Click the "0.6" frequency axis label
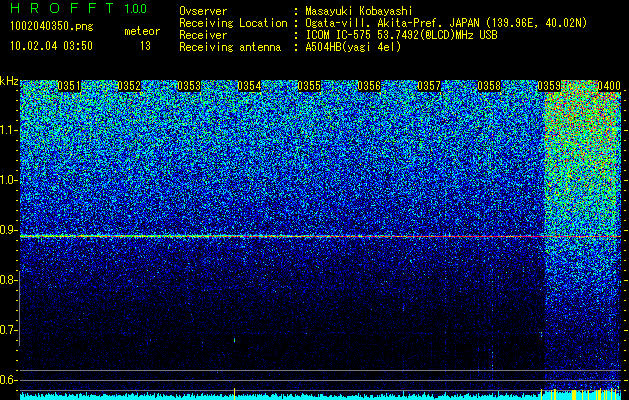 (x=9, y=380)
